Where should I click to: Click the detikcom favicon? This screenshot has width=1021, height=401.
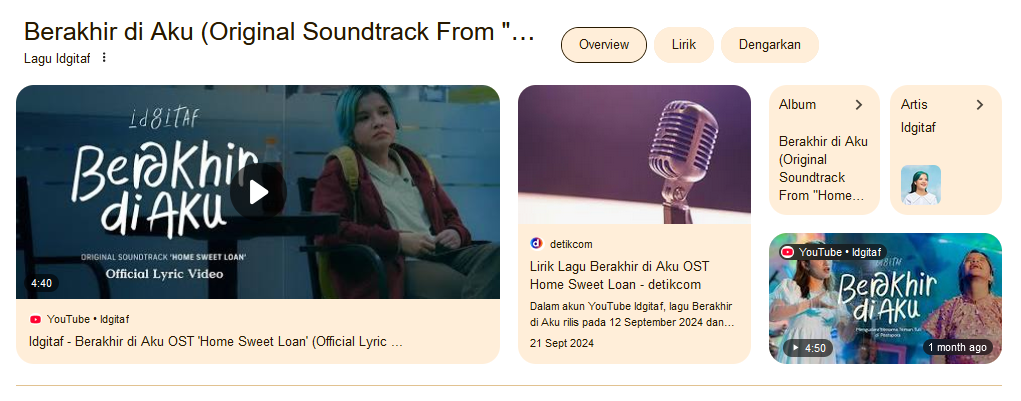(x=537, y=243)
